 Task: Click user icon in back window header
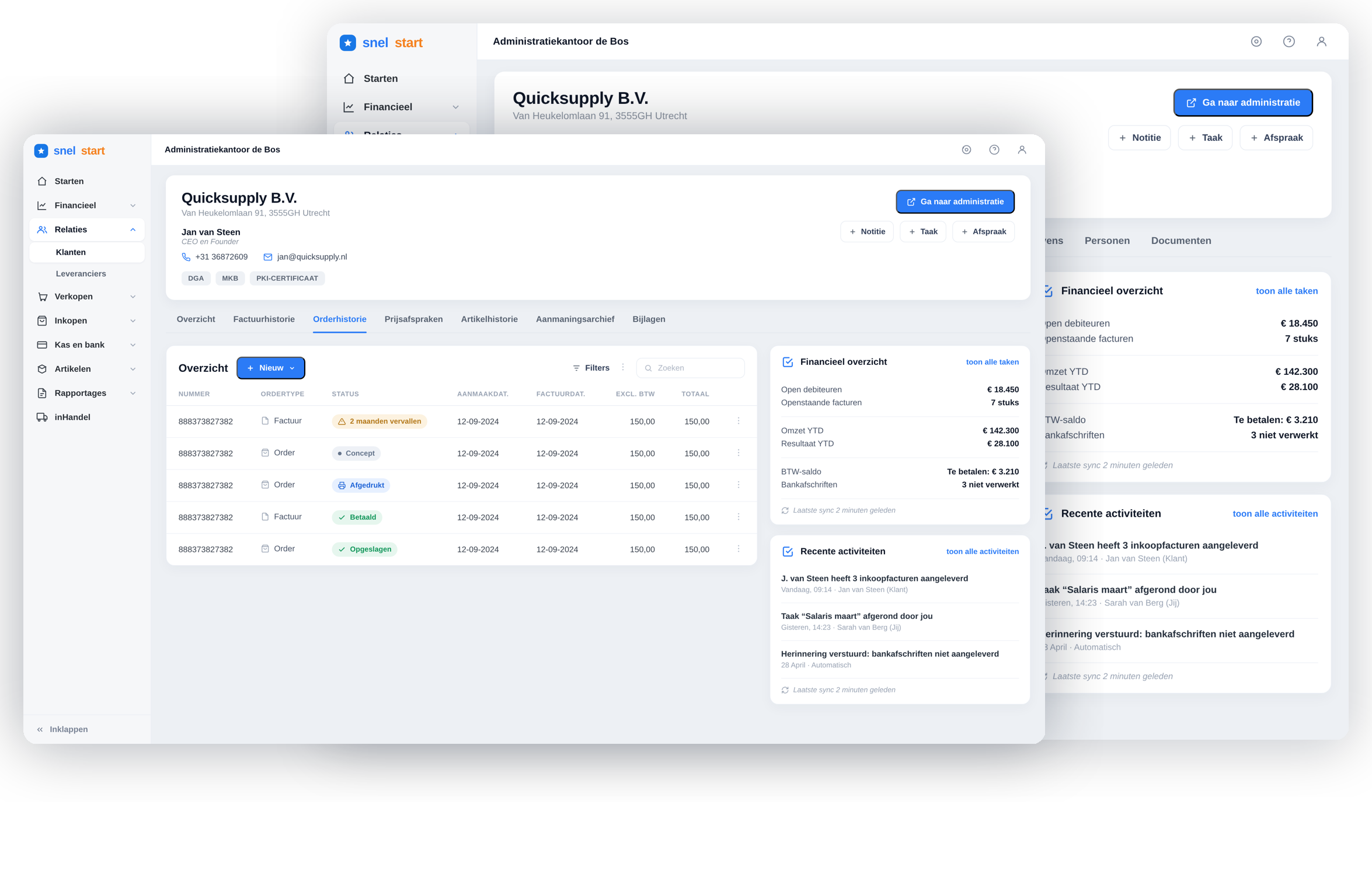pyautogui.click(x=1321, y=41)
